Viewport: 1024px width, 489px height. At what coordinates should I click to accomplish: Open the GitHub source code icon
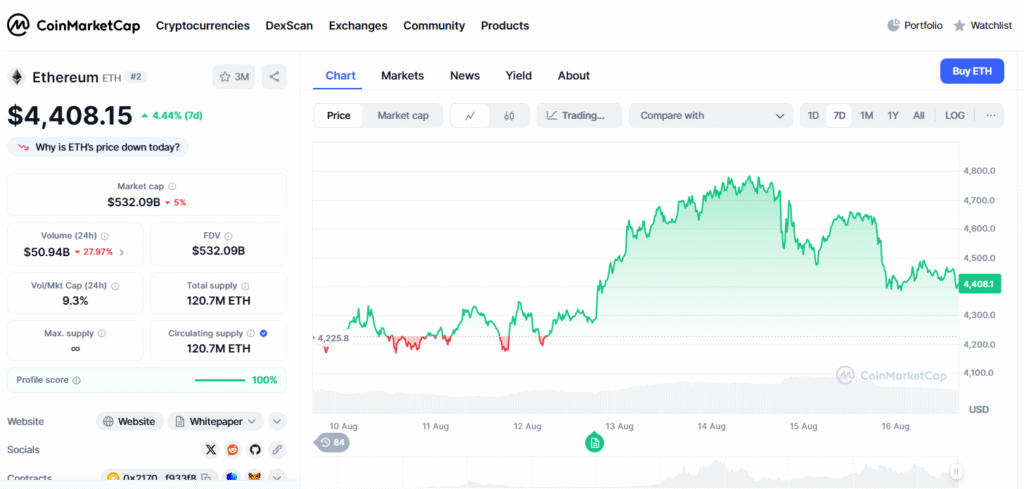(255, 450)
